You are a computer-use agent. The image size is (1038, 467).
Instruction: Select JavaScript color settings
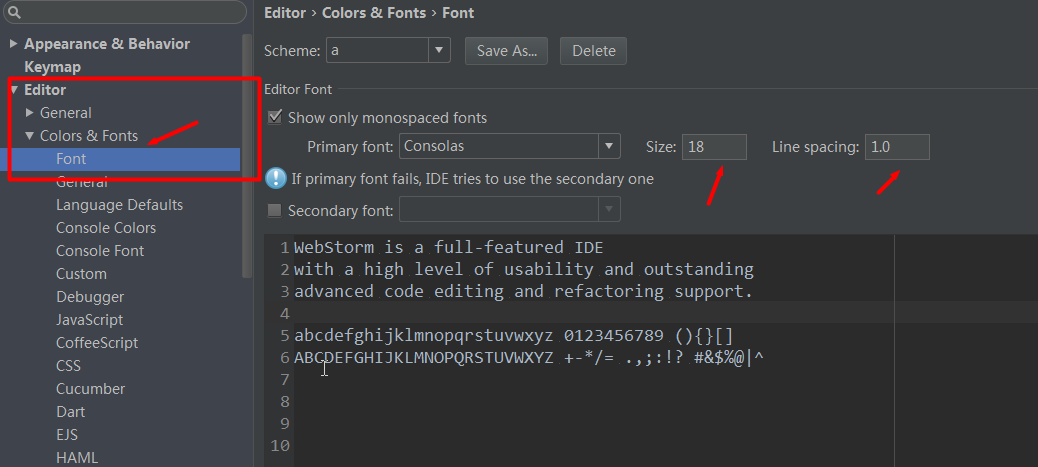pyautogui.click(x=89, y=319)
